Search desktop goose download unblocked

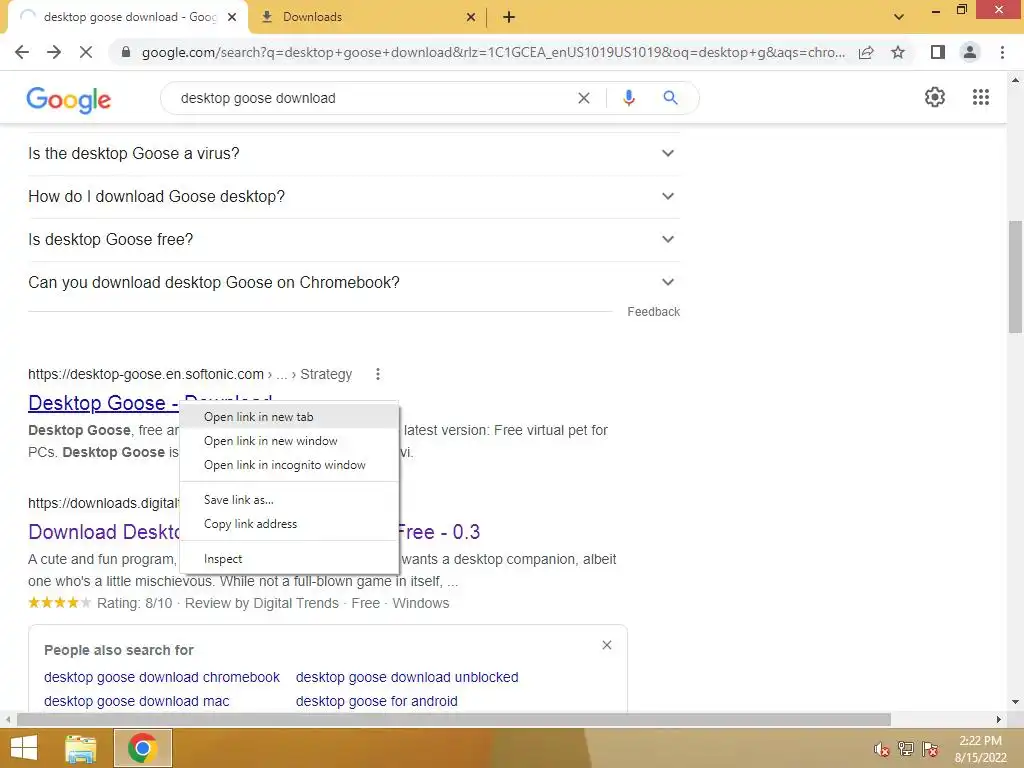click(x=407, y=677)
